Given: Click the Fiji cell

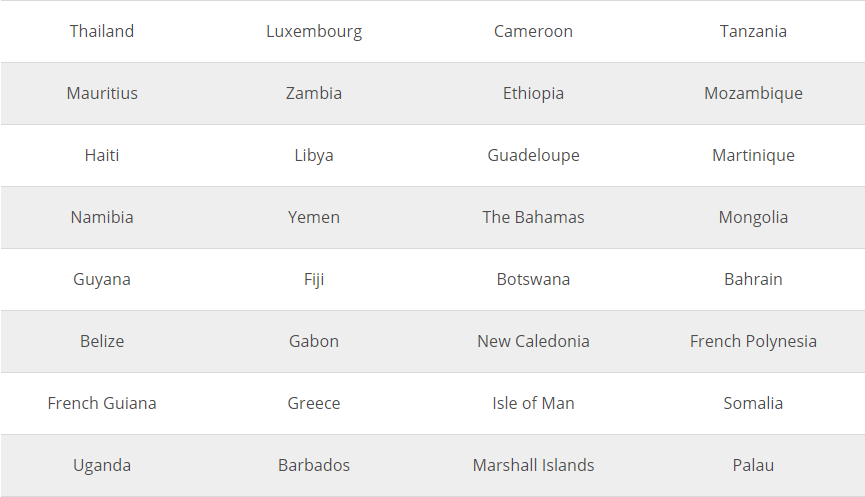Looking at the screenshot, I should click(314, 279).
